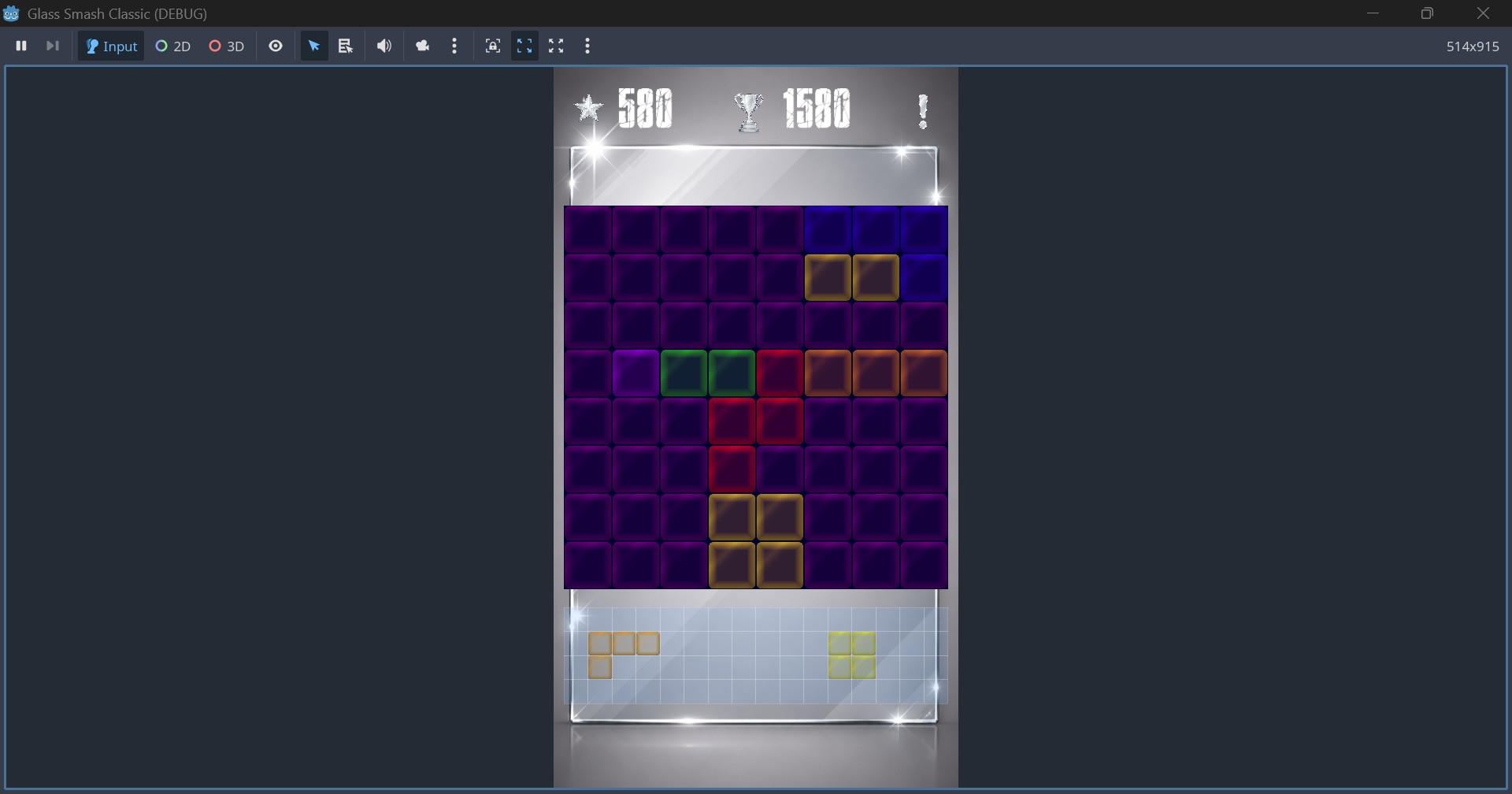Toggle the eye visibility icon
The width and height of the screenshot is (1512, 794).
pyautogui.click(x=276, y=45)
